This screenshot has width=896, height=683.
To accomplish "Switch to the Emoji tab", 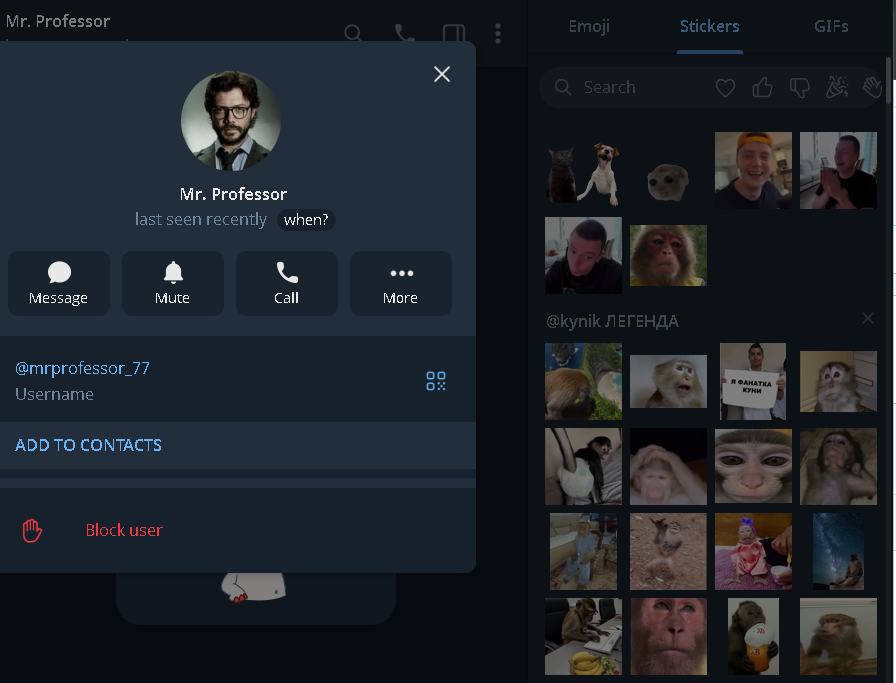I will pos(589,26).
